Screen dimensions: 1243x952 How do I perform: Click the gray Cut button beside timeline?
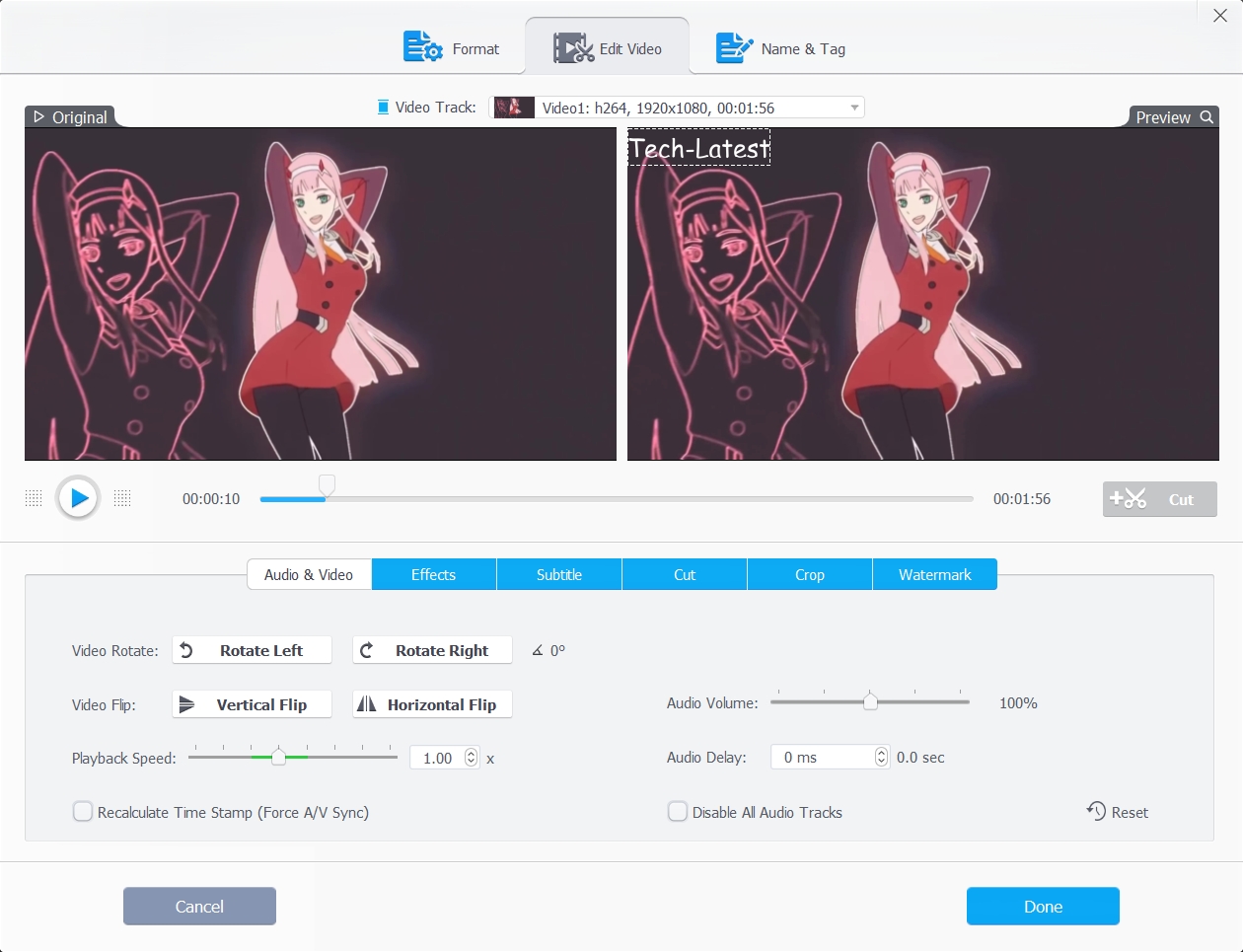(x=1160, y=499)
